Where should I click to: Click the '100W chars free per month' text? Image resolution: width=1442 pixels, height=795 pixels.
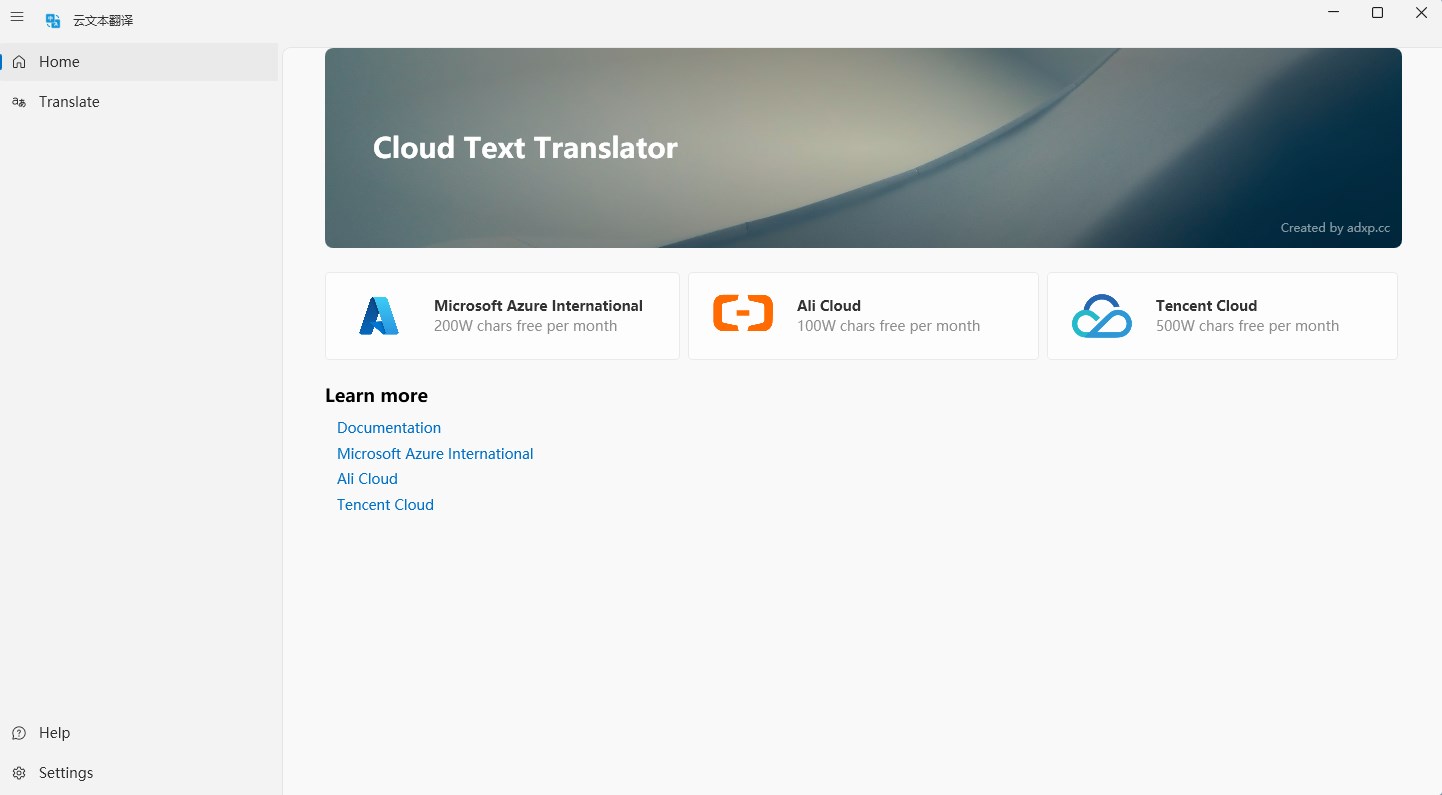click(888, 326)
